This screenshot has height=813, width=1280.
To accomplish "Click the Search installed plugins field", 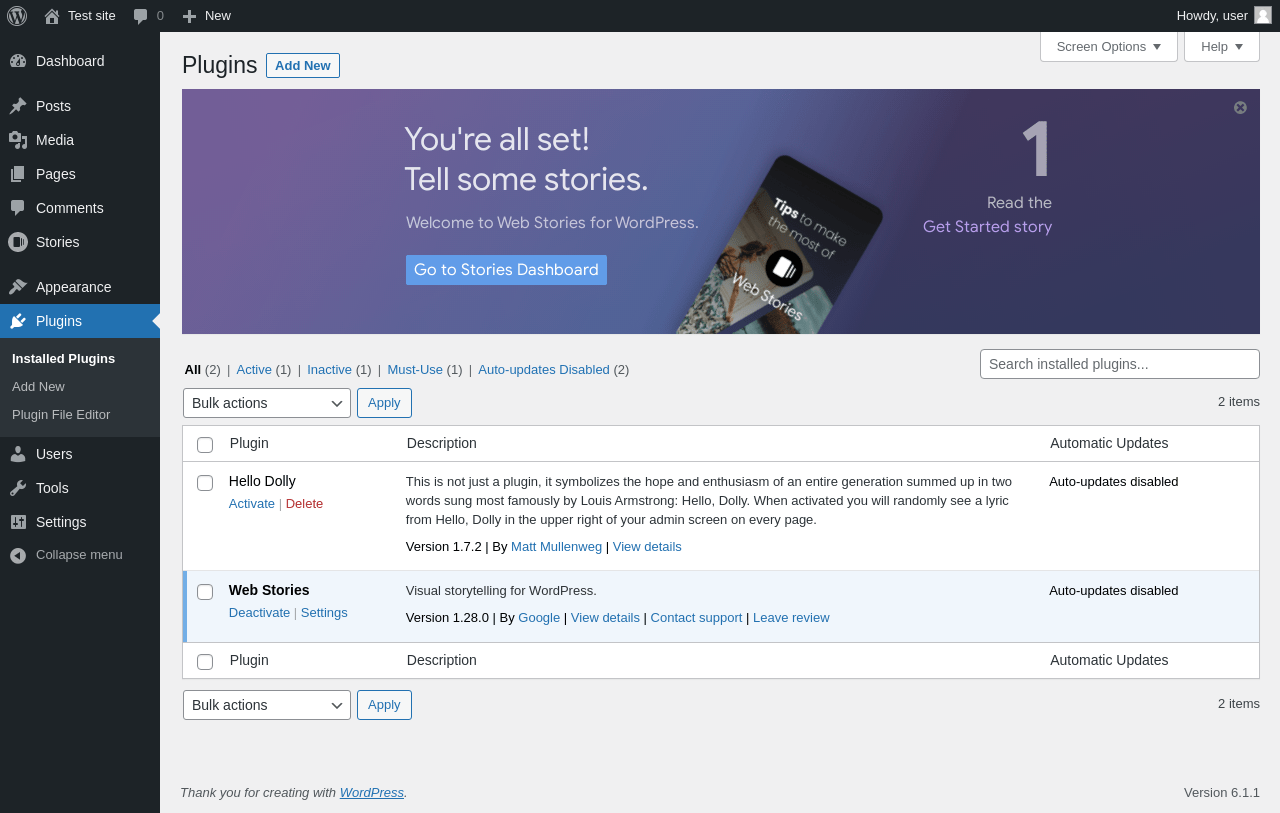I will coord(1120,364).
